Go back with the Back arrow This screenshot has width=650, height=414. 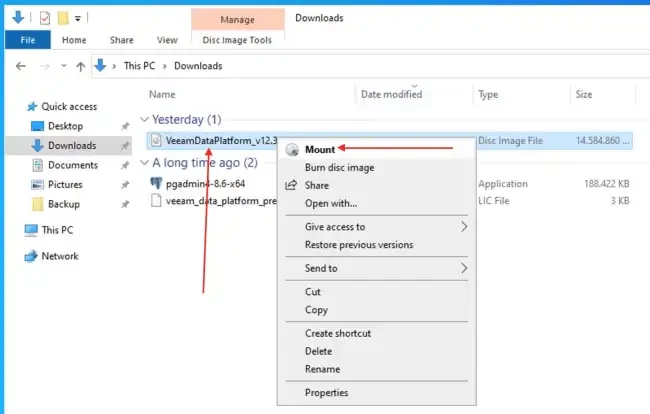21,66
